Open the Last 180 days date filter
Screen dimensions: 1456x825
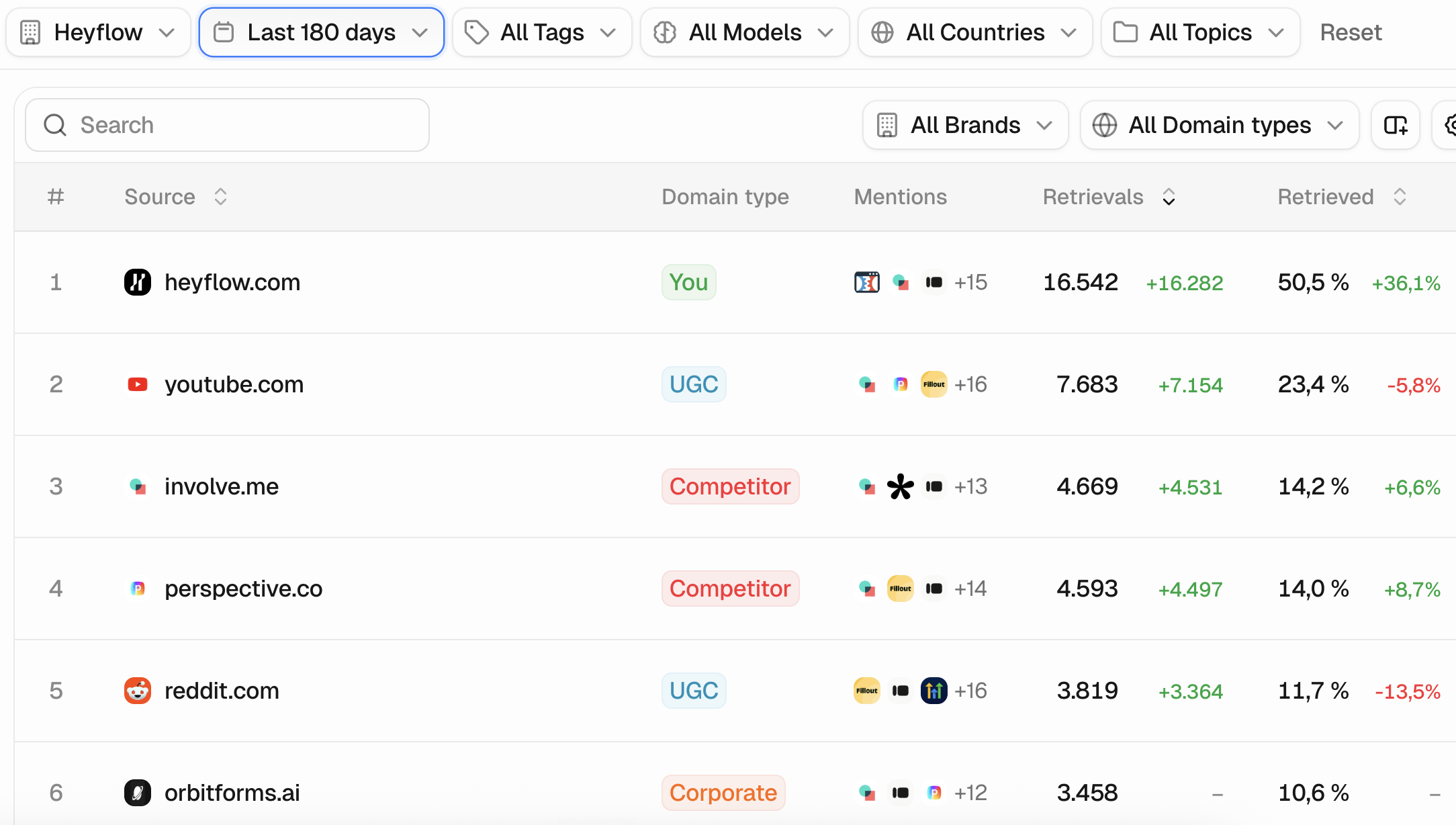point(322,32)
